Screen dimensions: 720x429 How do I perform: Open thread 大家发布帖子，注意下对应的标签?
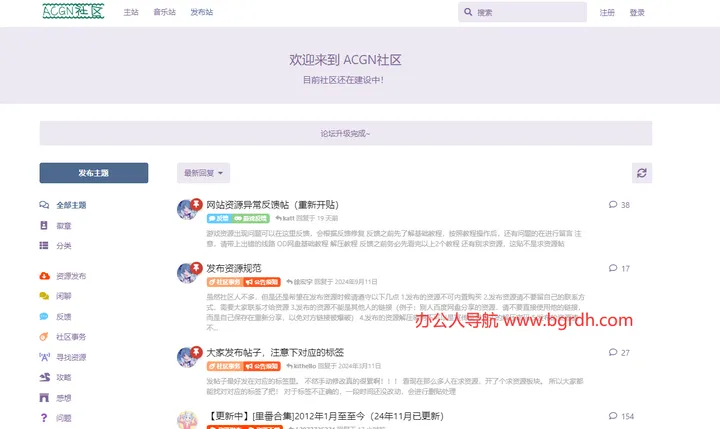coord(275,352)
